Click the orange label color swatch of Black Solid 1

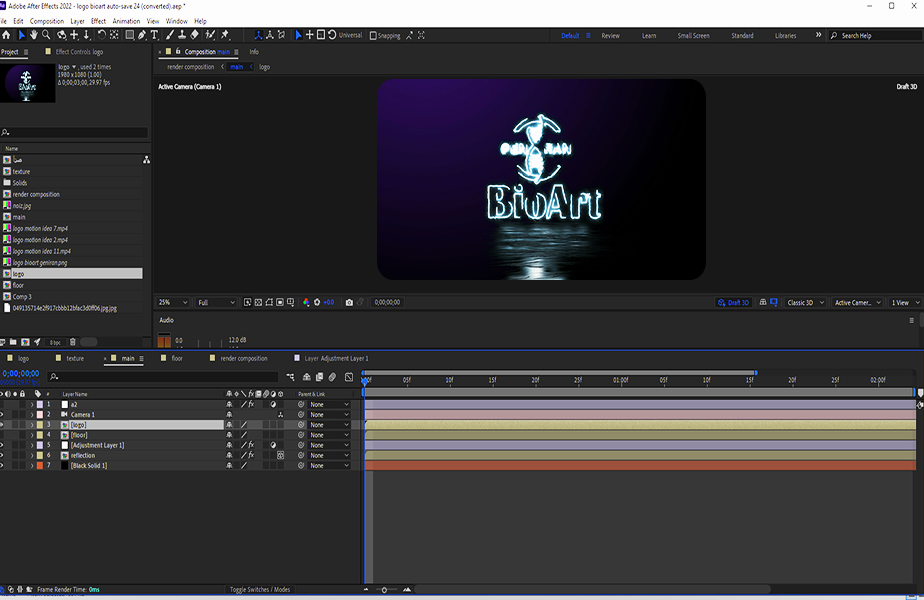pyautogui.click(x=40, y=466)
